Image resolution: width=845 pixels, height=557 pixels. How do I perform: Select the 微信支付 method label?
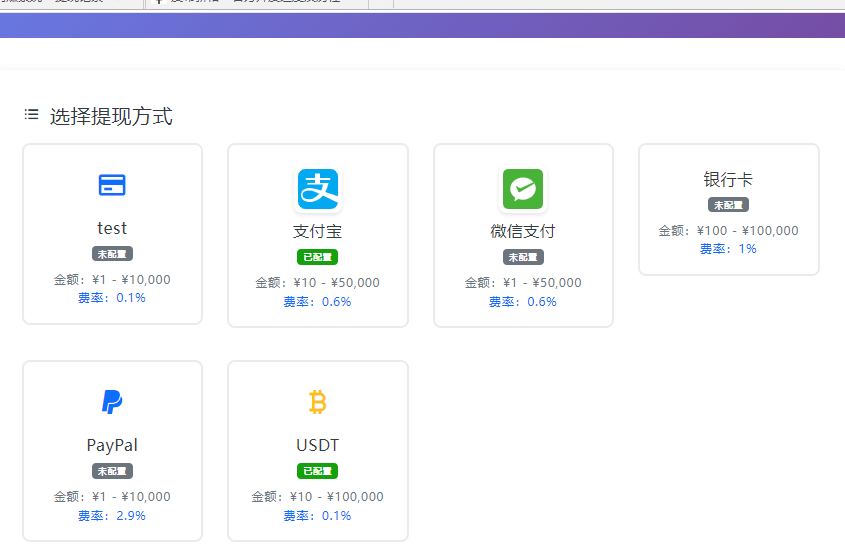523,231
